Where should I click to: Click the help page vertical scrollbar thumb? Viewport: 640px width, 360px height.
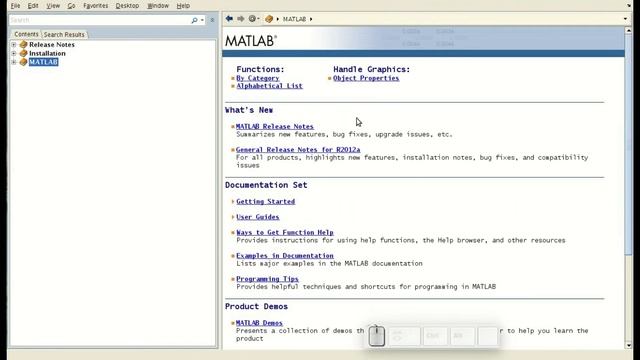click(x=628, y=145)
